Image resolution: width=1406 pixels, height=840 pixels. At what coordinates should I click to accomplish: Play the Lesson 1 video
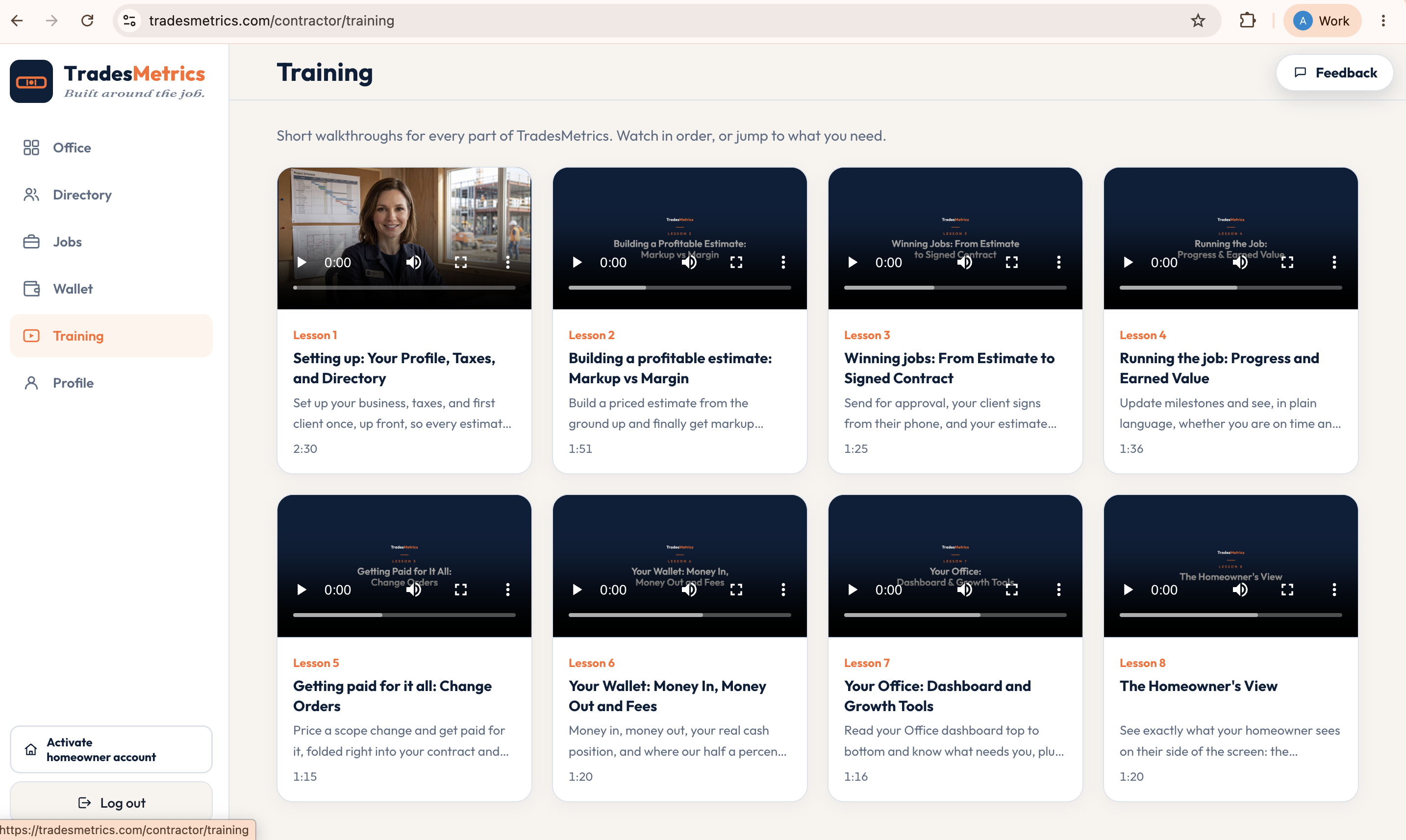(x=302, y=262)
